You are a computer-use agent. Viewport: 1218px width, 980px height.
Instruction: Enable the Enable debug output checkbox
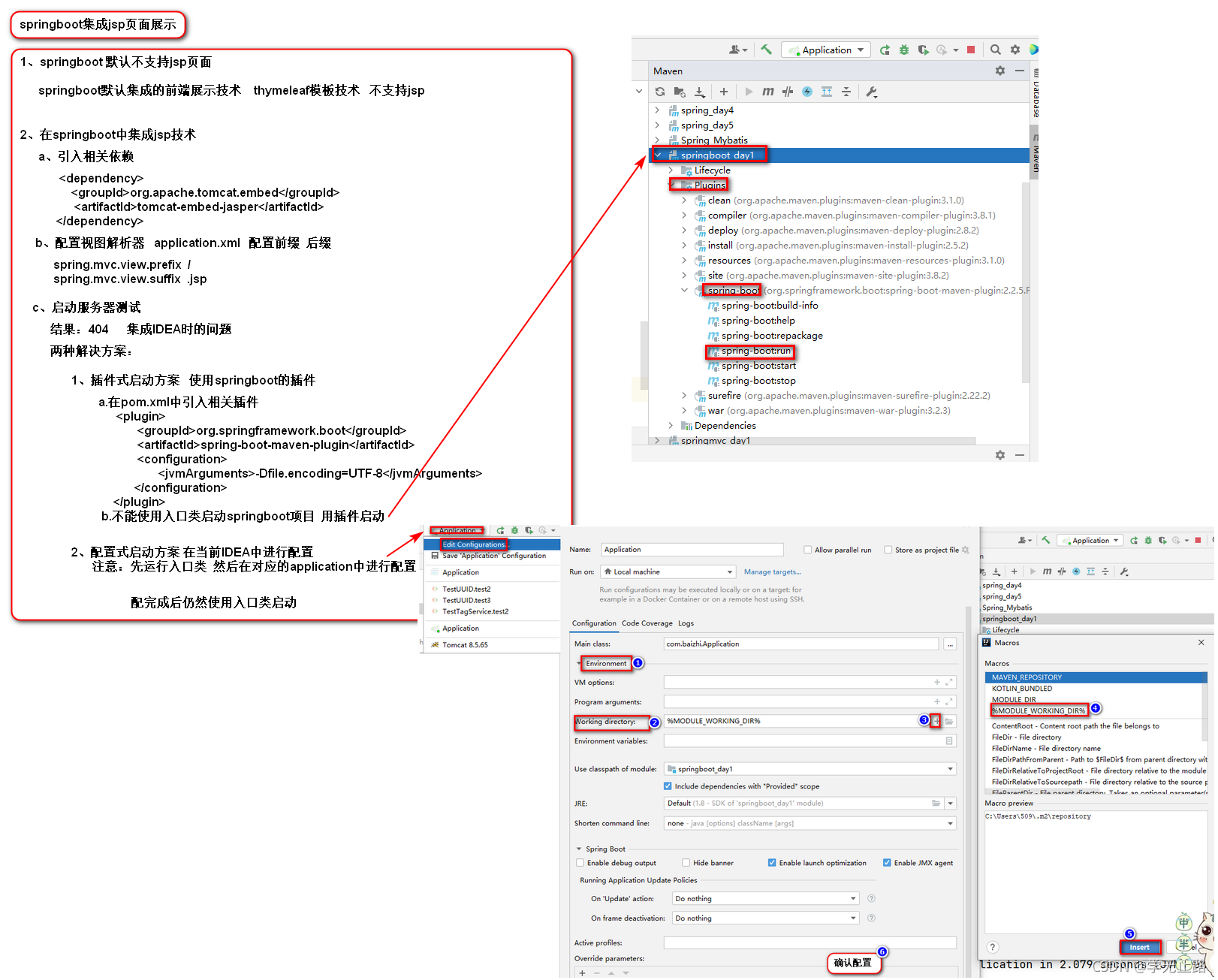pos(580,863)
